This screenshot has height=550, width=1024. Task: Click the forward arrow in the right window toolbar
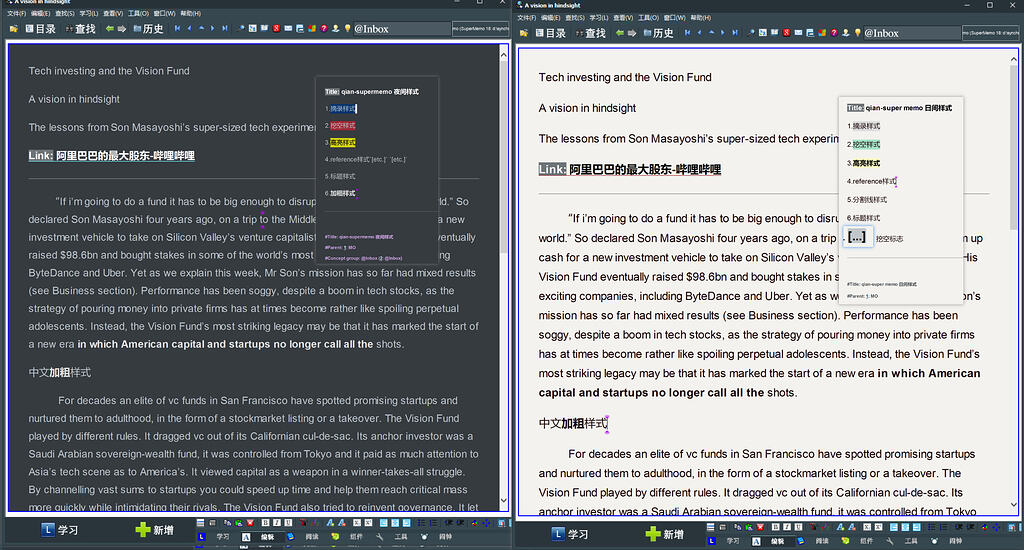pos(633,33)
